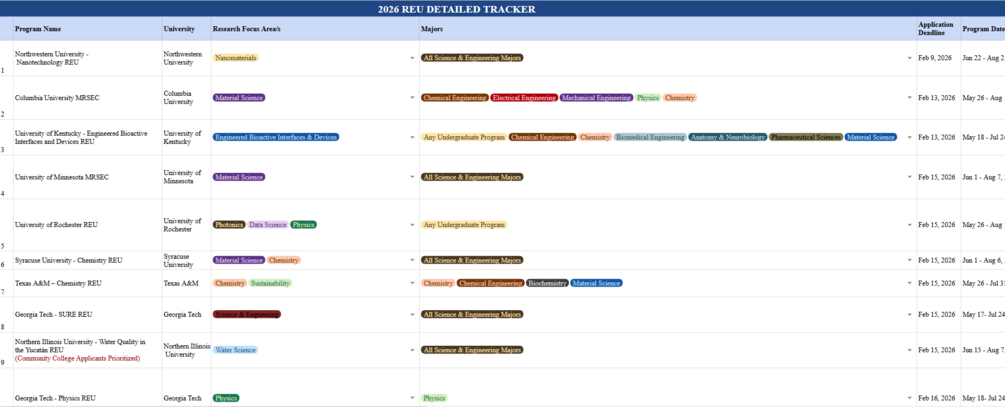Select the University of Minnesota MRSEC program cell
Viewport: 1005px width, 407px height.
[87, 177]
